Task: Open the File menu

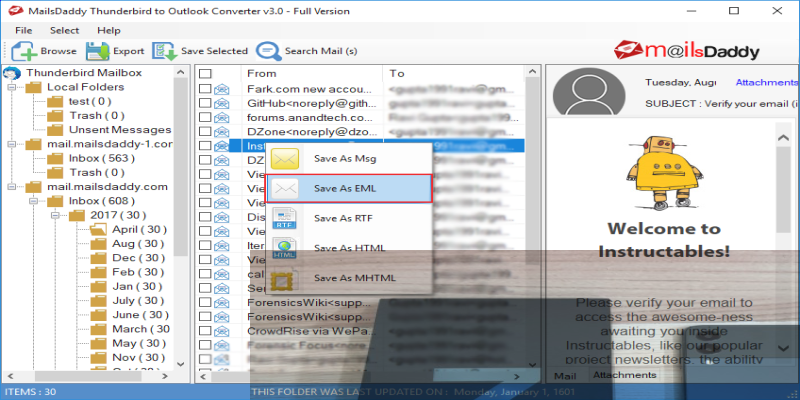Action: (x=23, y=31)
